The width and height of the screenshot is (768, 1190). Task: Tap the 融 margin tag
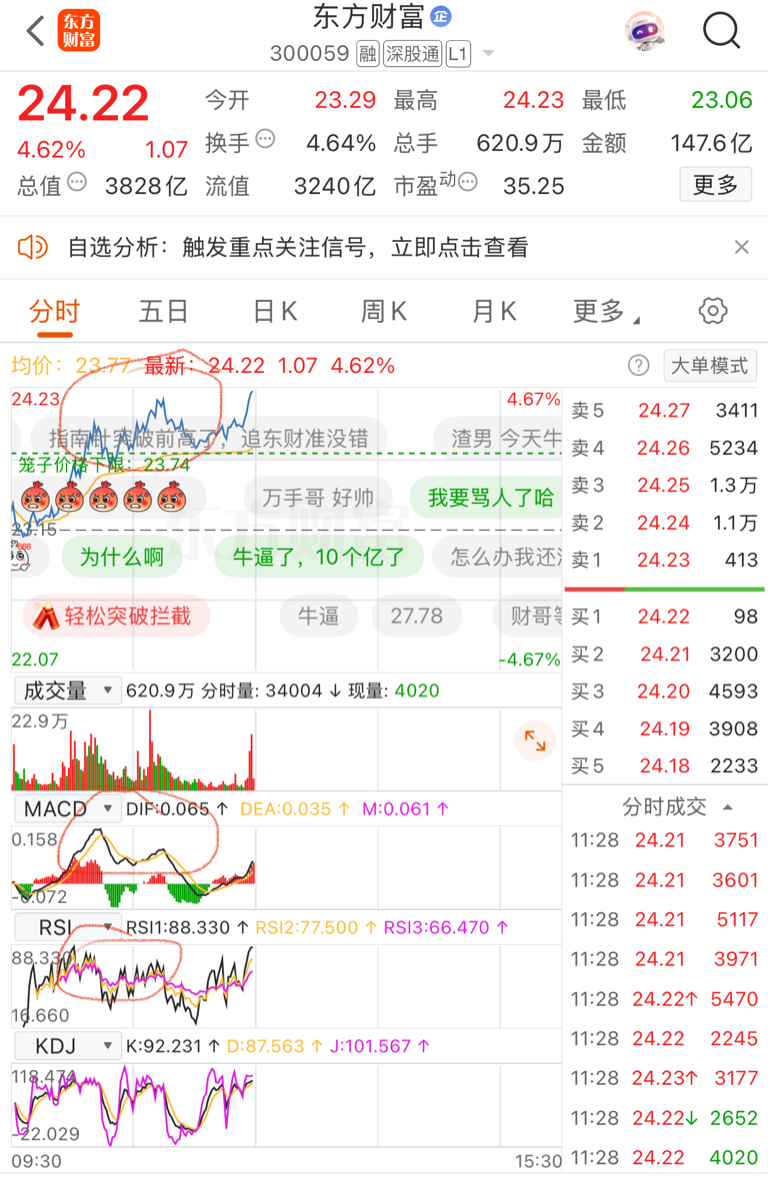[368, 54]
